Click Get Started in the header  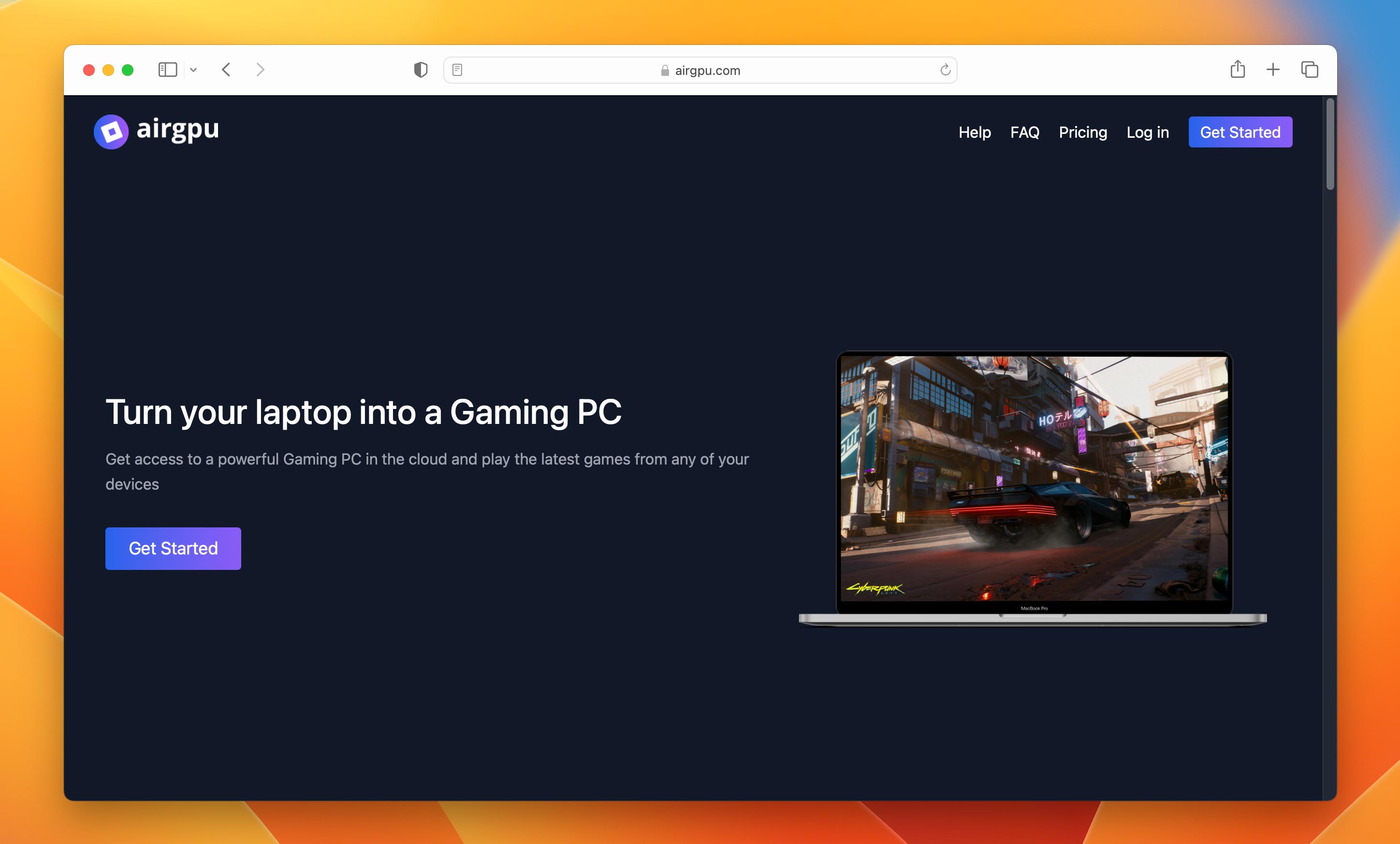pyautogui.click(x=1240, y=132)
